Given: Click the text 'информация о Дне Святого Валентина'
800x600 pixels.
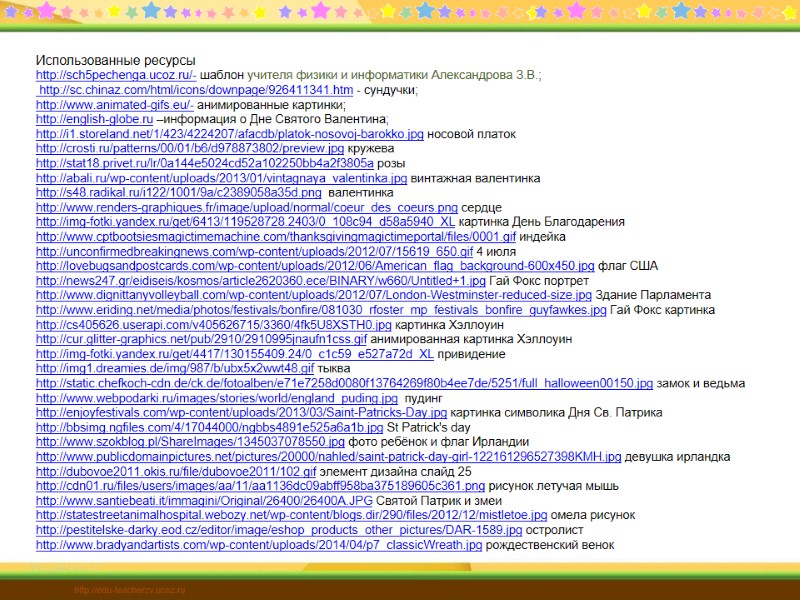Looking at the screenshot, I should point(274,119).
